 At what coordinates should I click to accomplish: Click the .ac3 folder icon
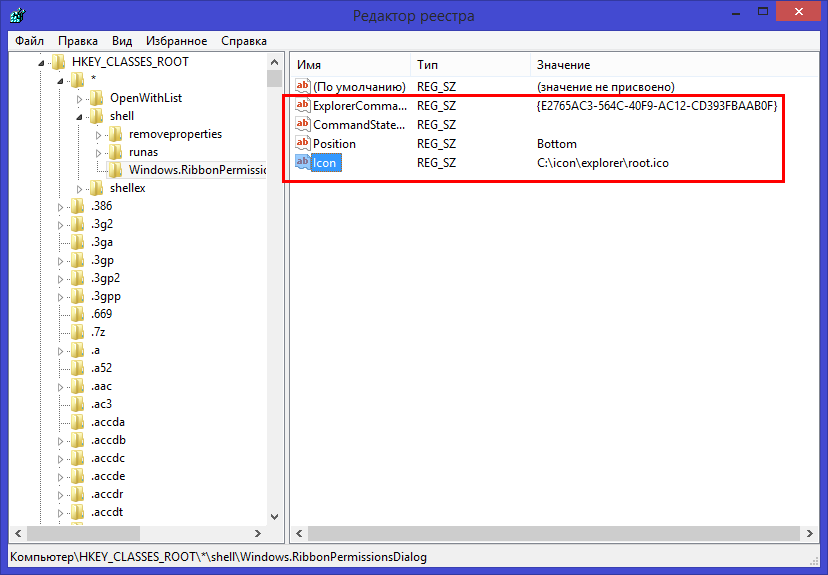click(x=78, y=404)
